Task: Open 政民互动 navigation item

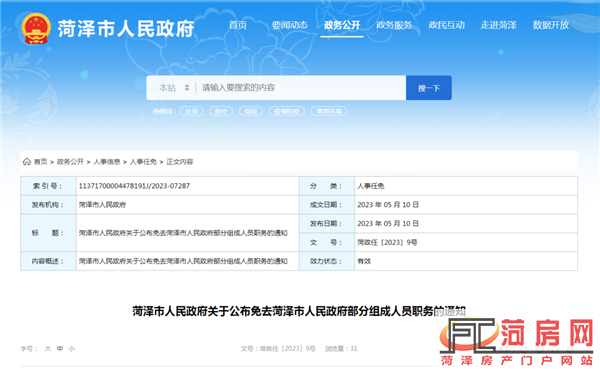Action: coord(446,25)
